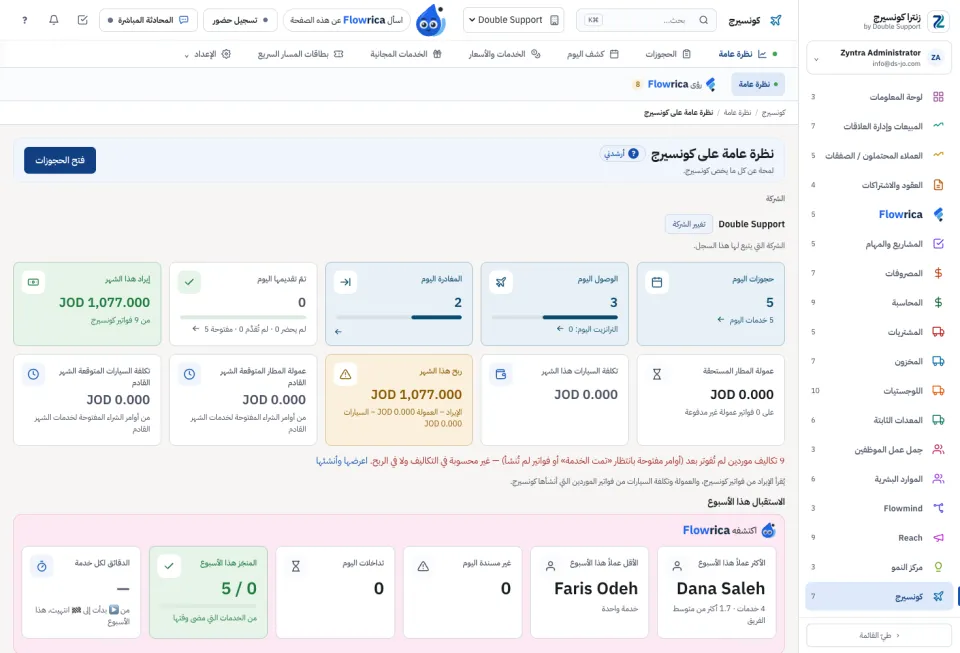Click the contracts document icon in sidebar

click(x=938, y=185)
